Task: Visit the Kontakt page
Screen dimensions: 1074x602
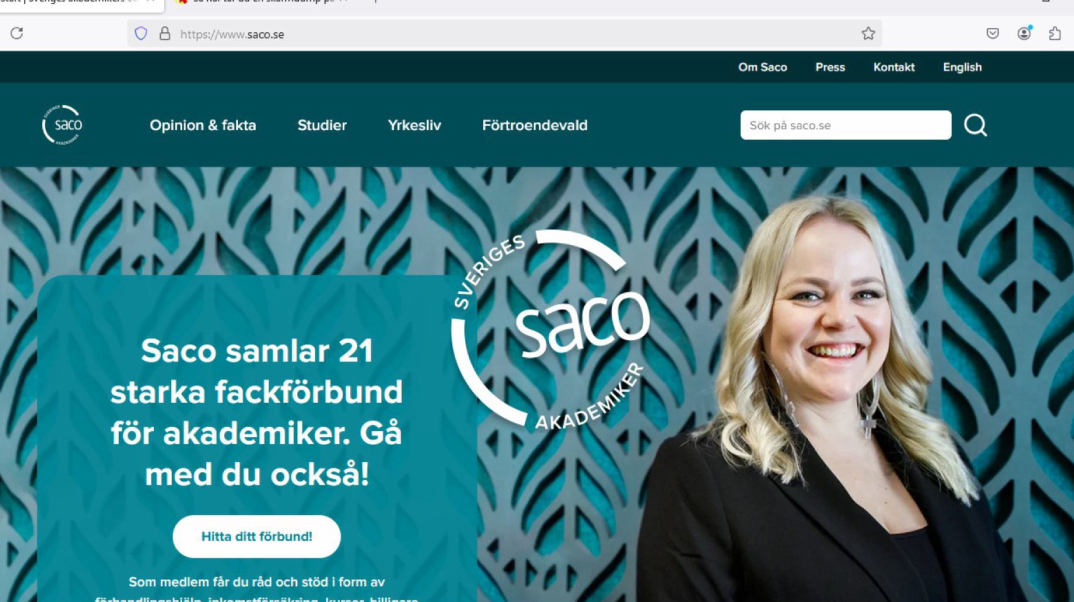Action: click(894, 67)
